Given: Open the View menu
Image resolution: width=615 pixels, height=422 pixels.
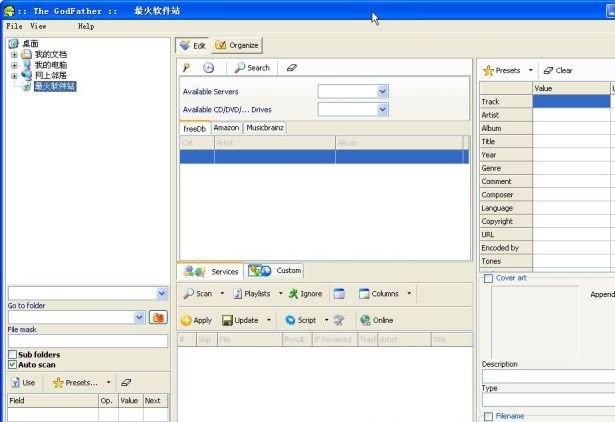Looking at the screenshot, I should coord(38,26).
